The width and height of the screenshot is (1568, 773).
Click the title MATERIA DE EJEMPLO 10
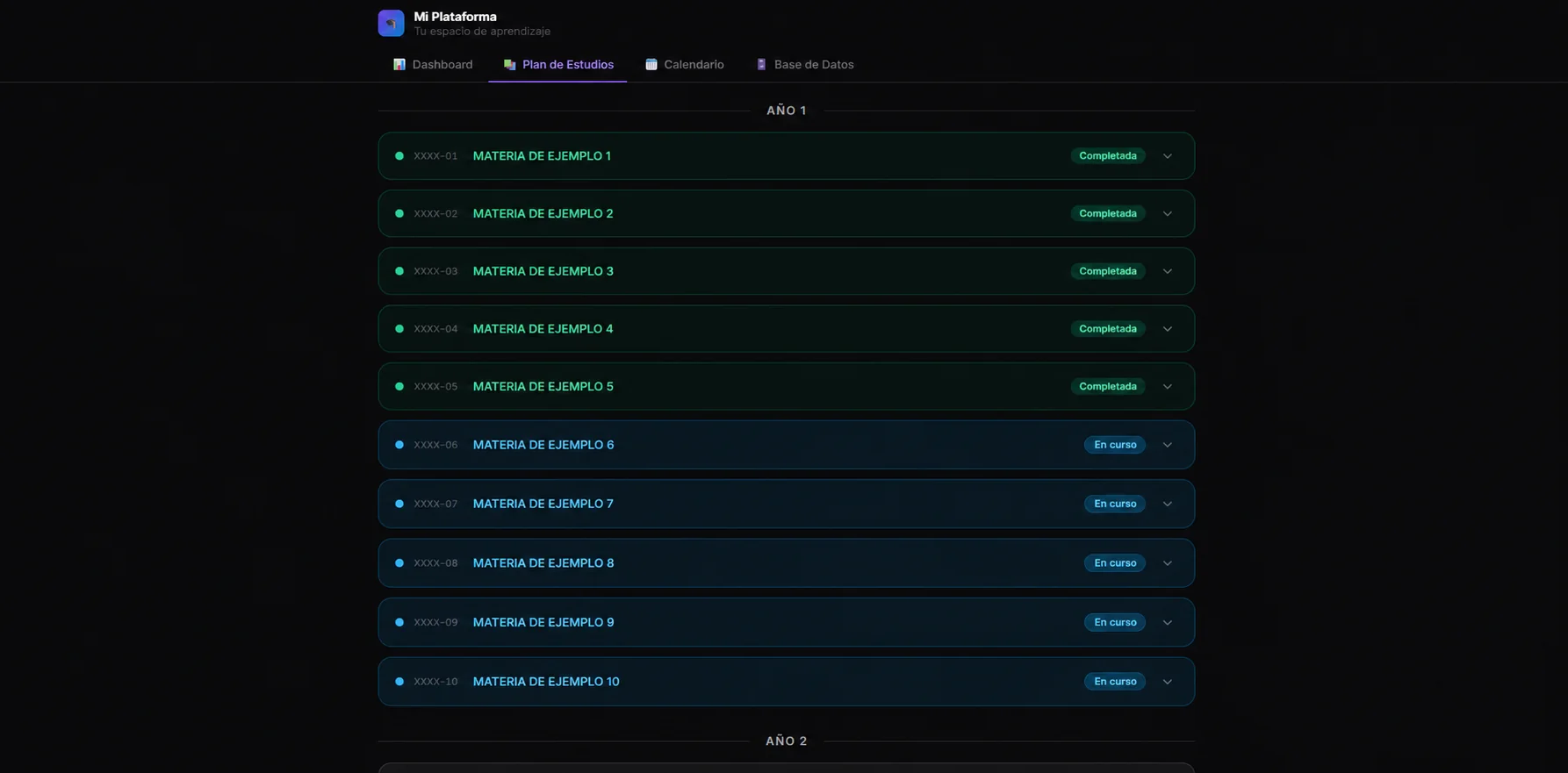546,682
